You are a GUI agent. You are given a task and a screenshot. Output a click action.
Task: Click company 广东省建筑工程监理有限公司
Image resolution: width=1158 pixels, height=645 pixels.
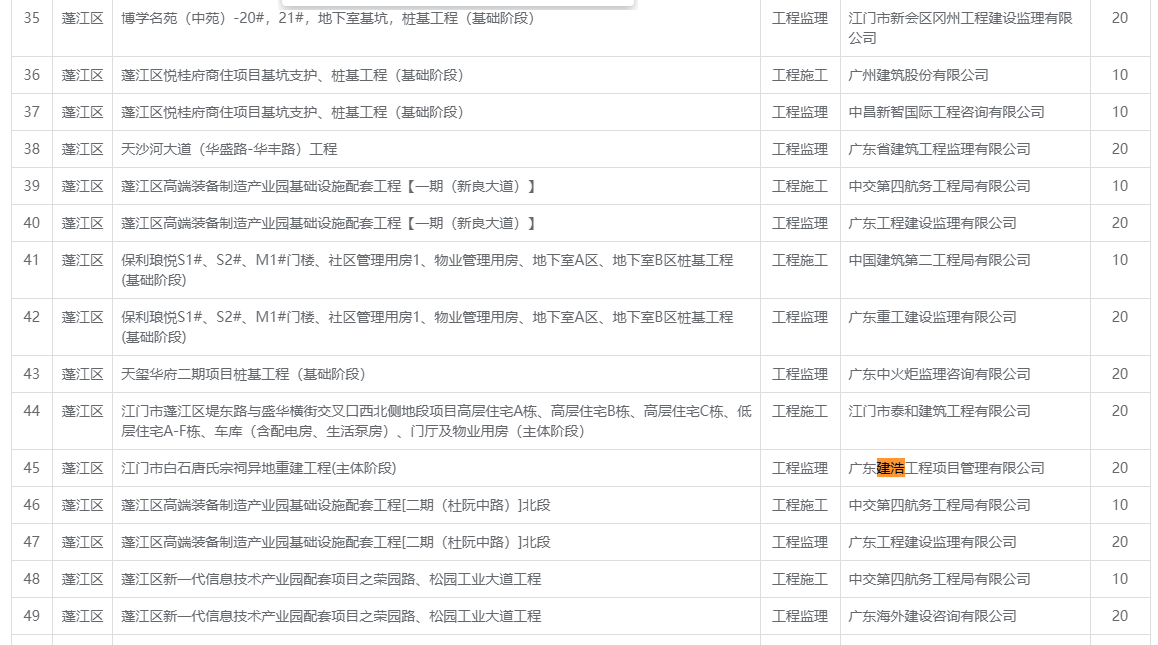(x=939, y=149)
